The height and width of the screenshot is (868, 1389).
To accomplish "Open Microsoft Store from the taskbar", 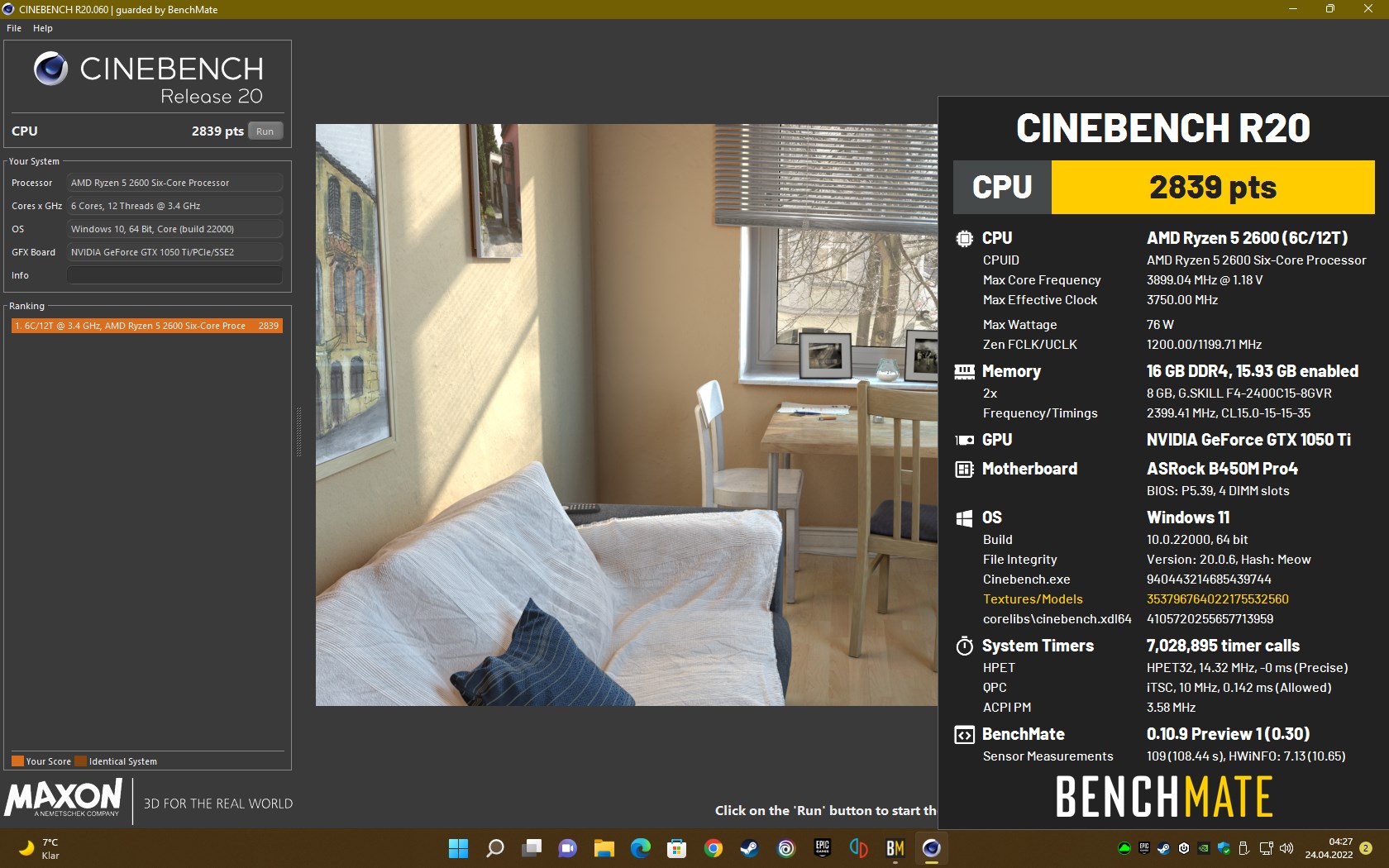I will [677, 848].
